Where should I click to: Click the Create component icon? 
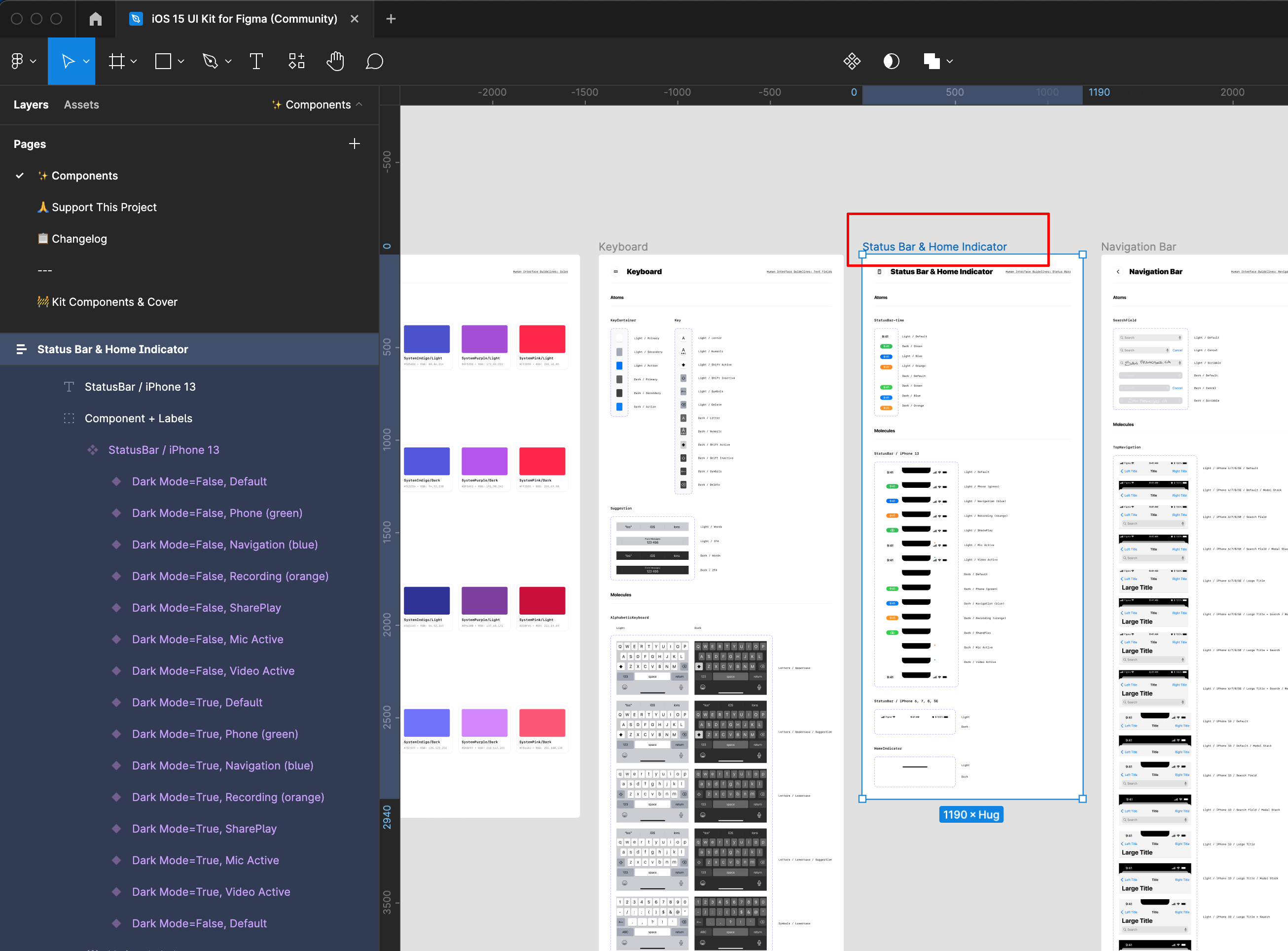coord(852,61)
